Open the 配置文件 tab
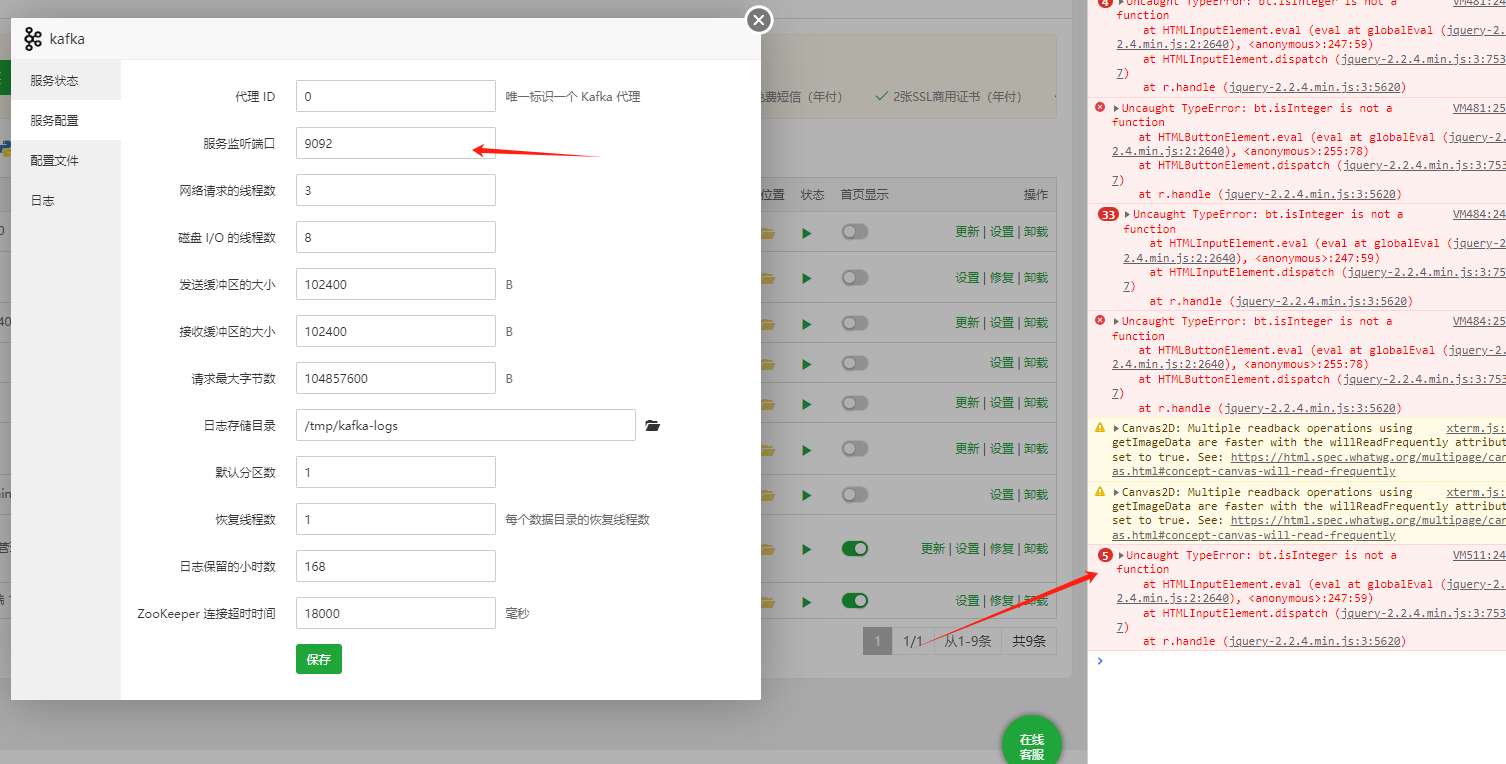 click(x=66, y=160)
